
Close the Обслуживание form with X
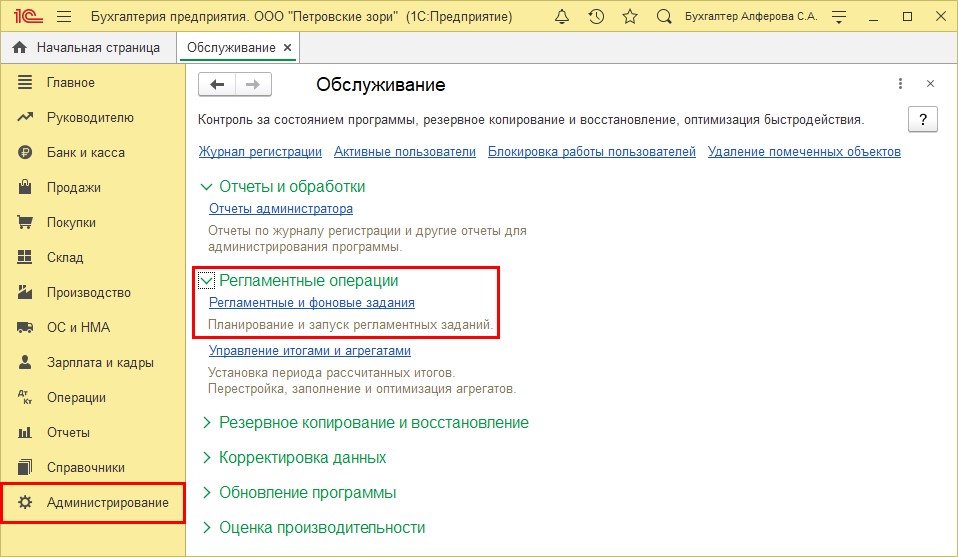tap(930, 84)
